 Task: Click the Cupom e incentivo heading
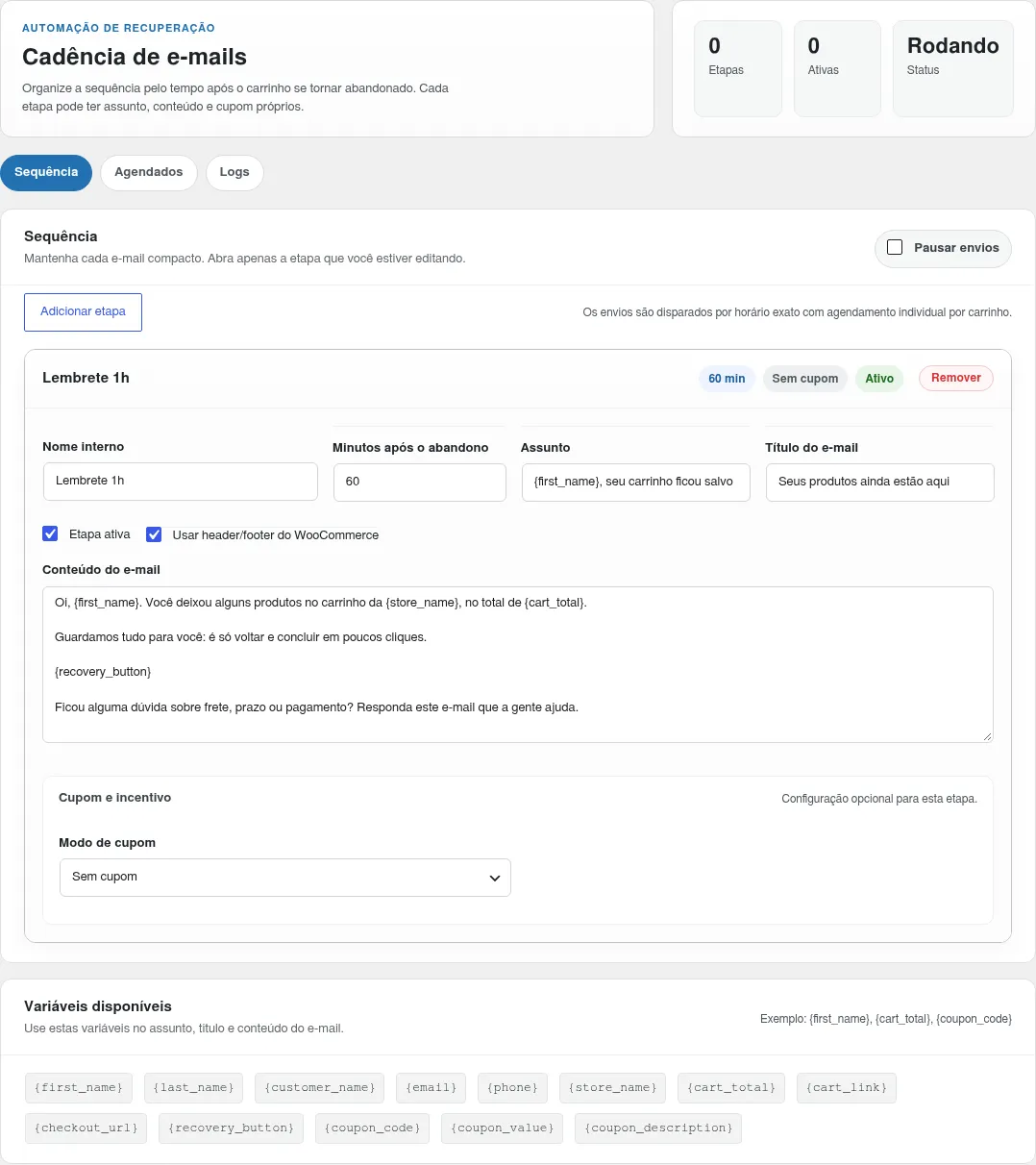pyautogui.click(x=115, y=798)
